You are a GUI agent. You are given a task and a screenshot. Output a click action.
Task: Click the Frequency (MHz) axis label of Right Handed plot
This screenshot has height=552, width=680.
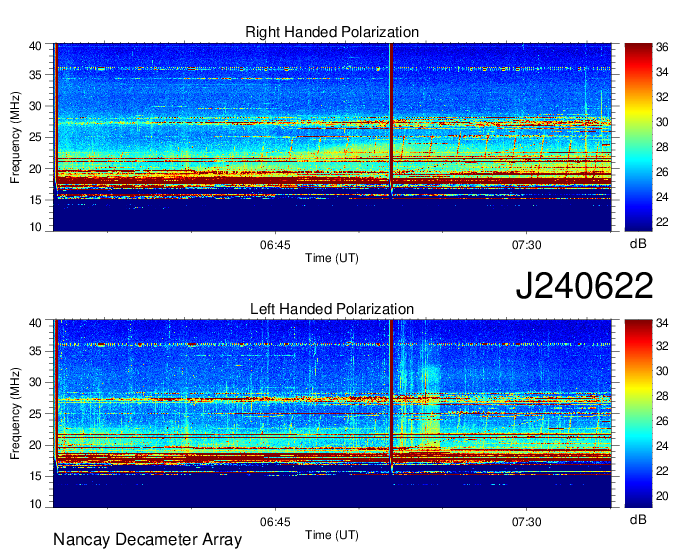15,137
